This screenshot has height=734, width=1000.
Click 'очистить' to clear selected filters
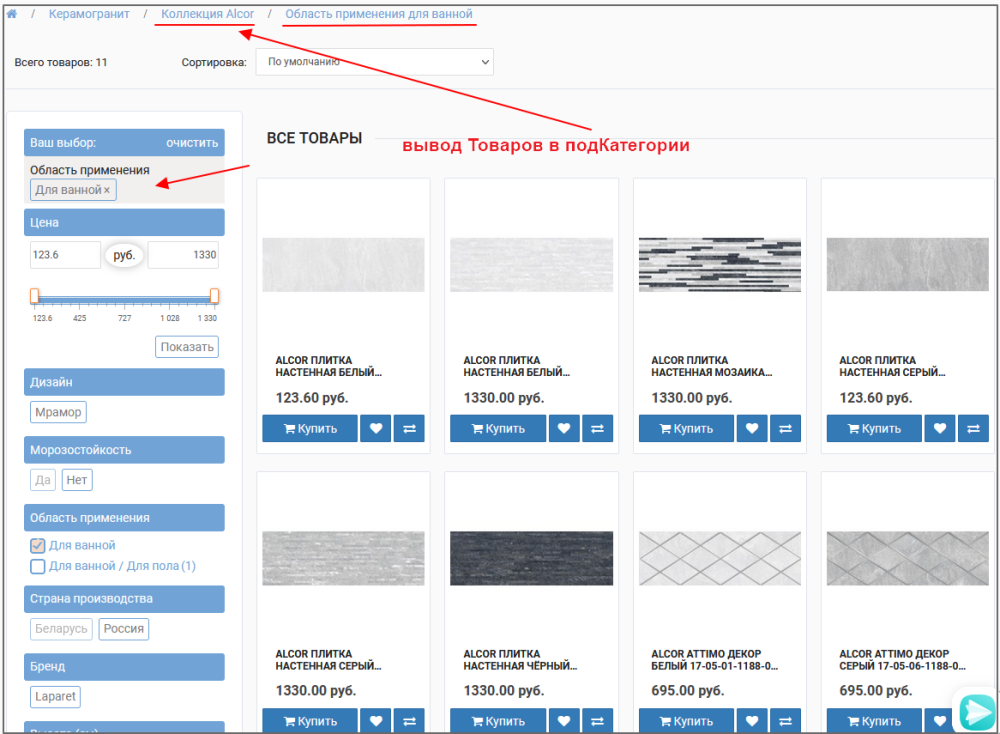click(x=192, y=143)
